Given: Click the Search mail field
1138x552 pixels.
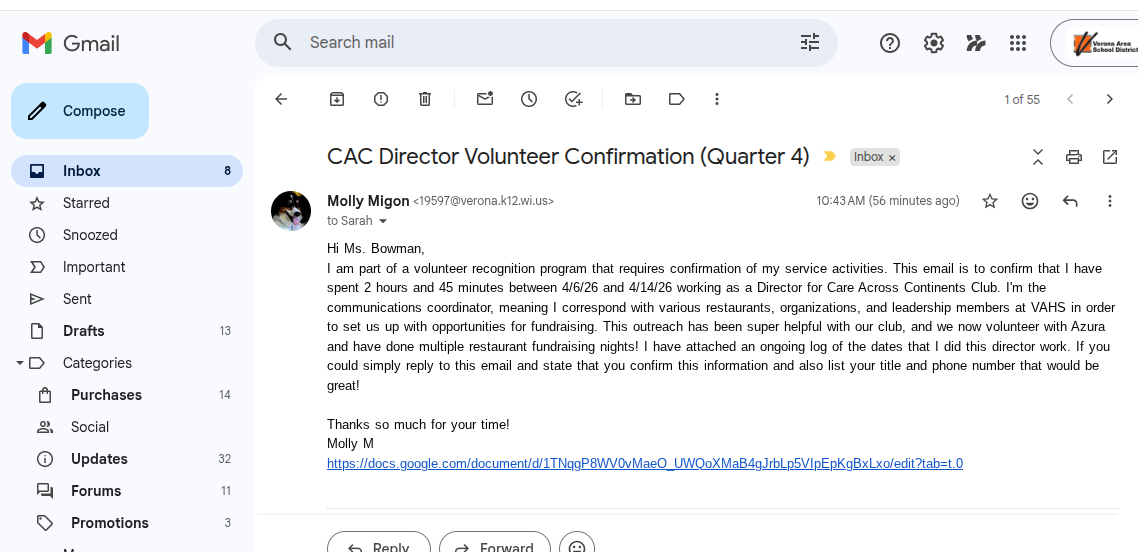Looking at the screenshot, I should pyautogui.click(x=540, y=42).
